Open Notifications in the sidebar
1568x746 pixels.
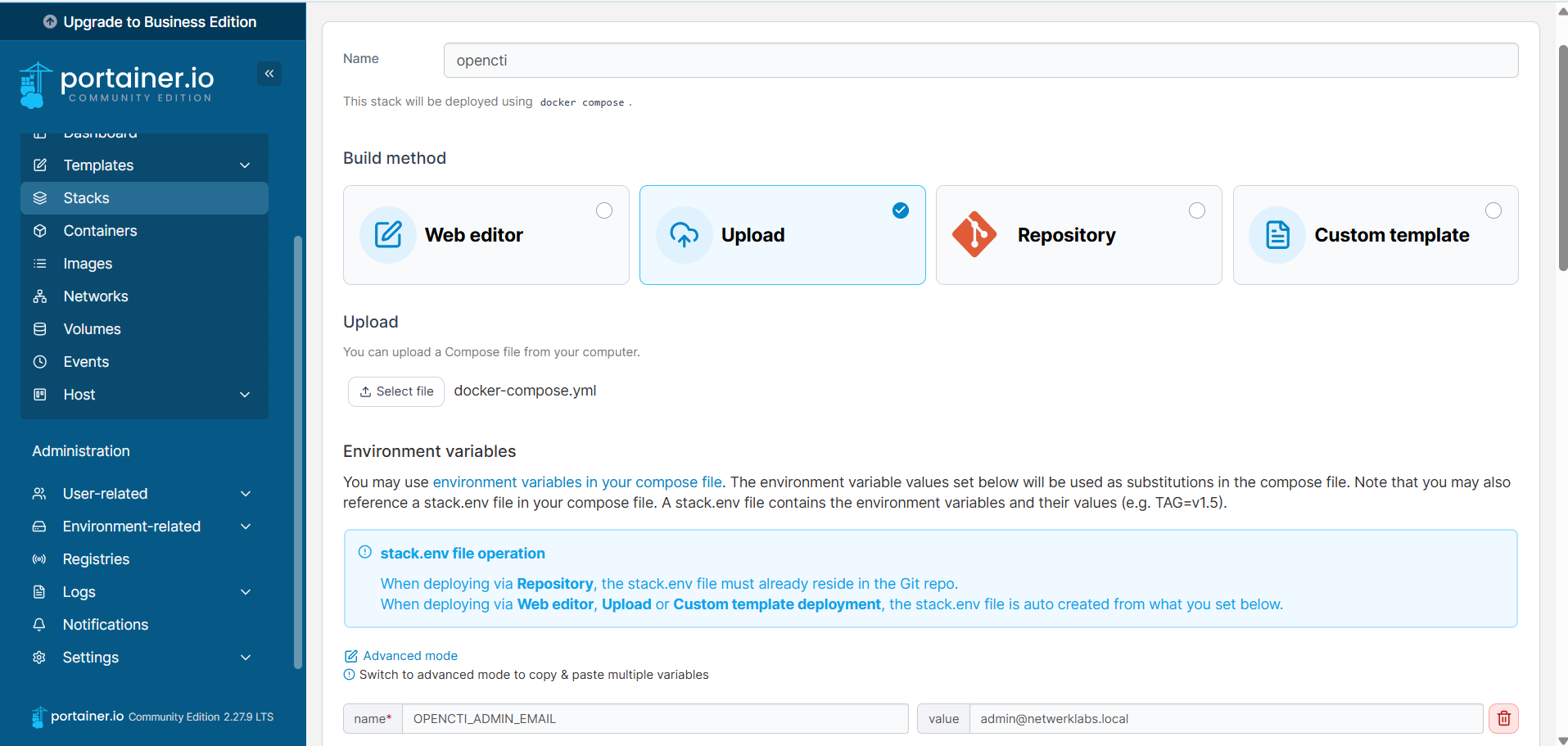point(144,625)
